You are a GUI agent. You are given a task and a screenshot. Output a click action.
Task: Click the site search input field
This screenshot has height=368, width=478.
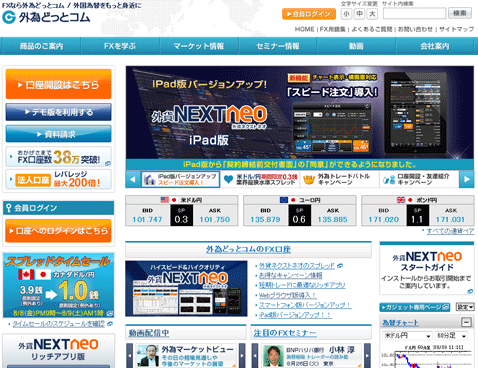tap(414, 14)
